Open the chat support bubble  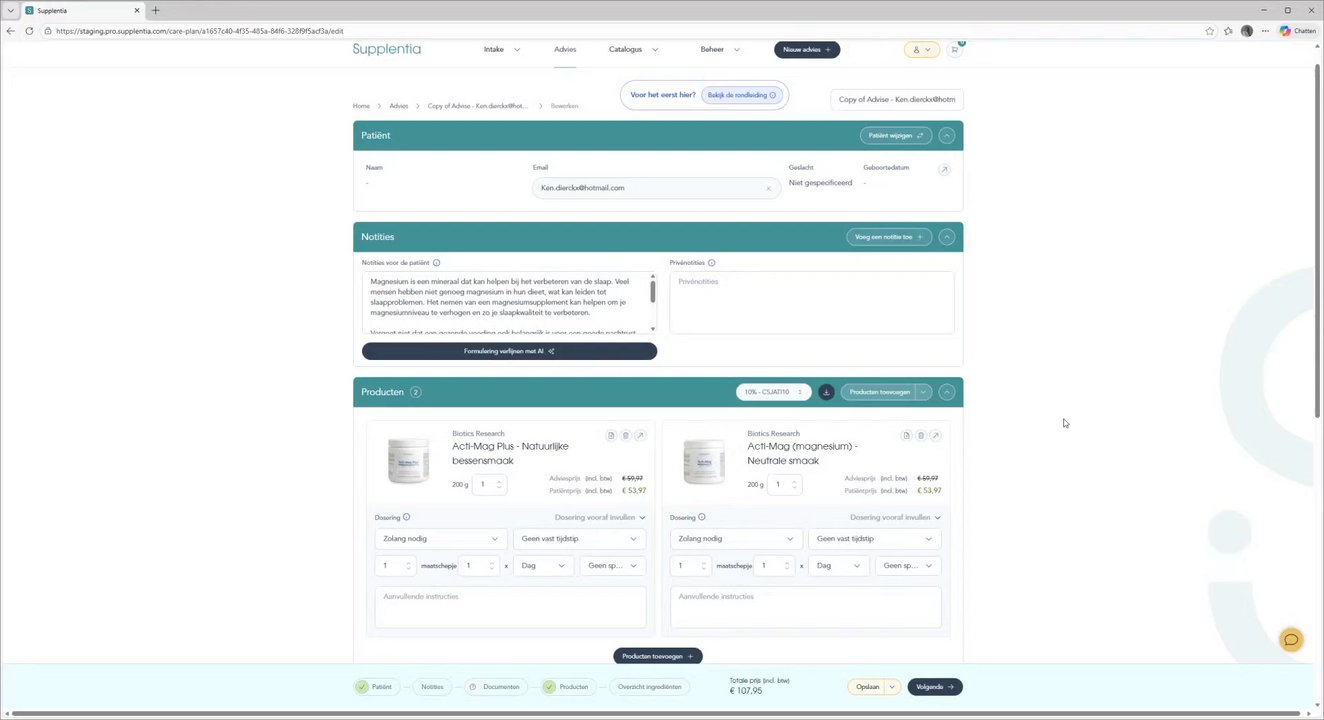(1291, 640)
